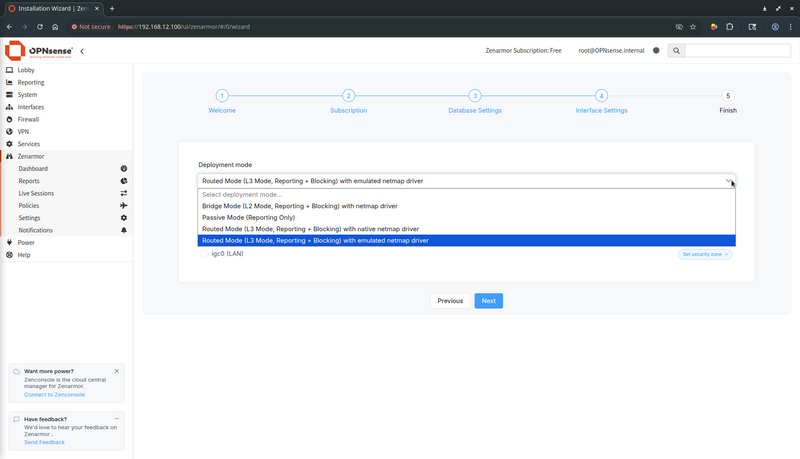Close the Installation Wizard browser tab
Screen dimensions: 800x459
[x=96, y=8]
